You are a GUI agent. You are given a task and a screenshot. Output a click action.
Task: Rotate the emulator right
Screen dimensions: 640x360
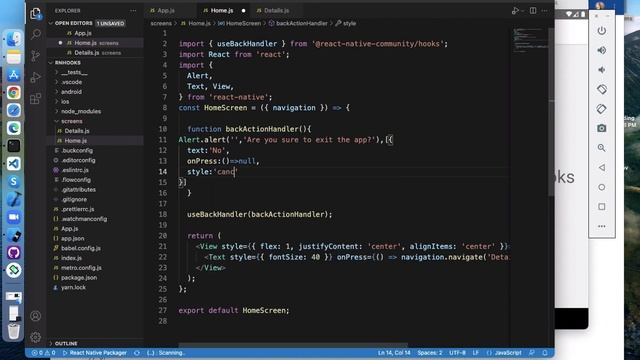coord(602,109)
